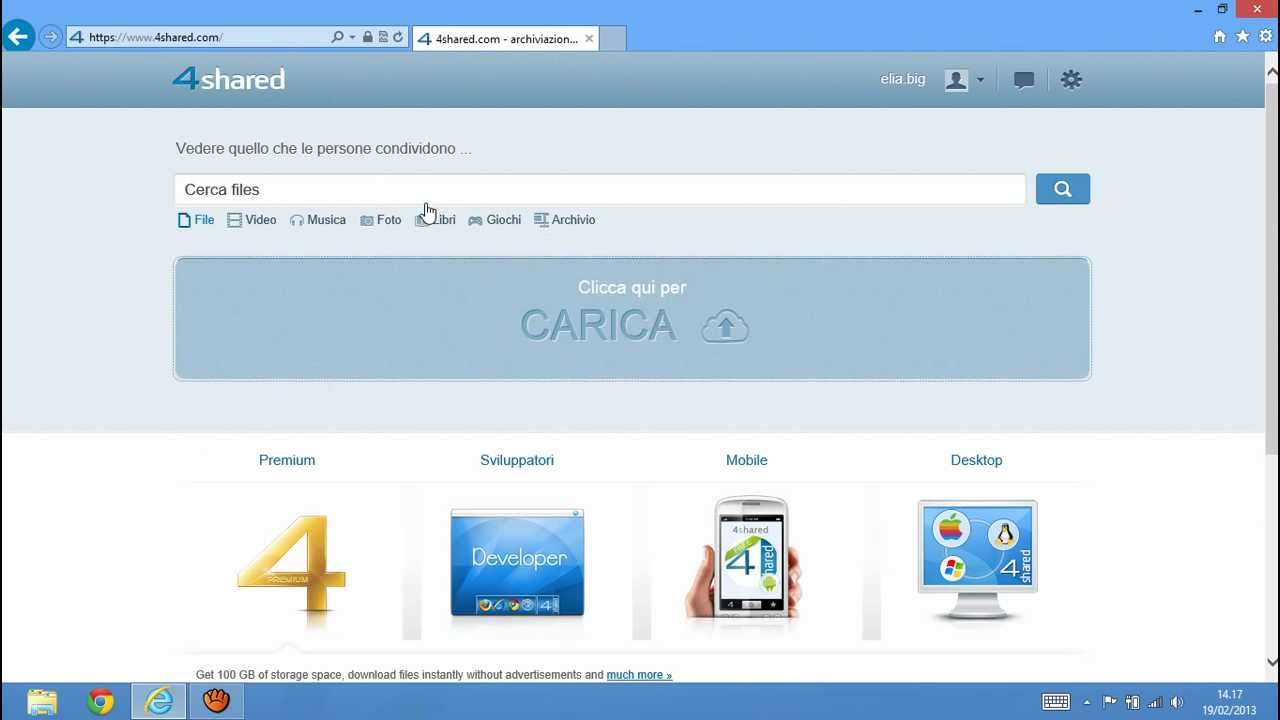
Task: Click the mobile phone 4shared image
Action: point(745,558)
